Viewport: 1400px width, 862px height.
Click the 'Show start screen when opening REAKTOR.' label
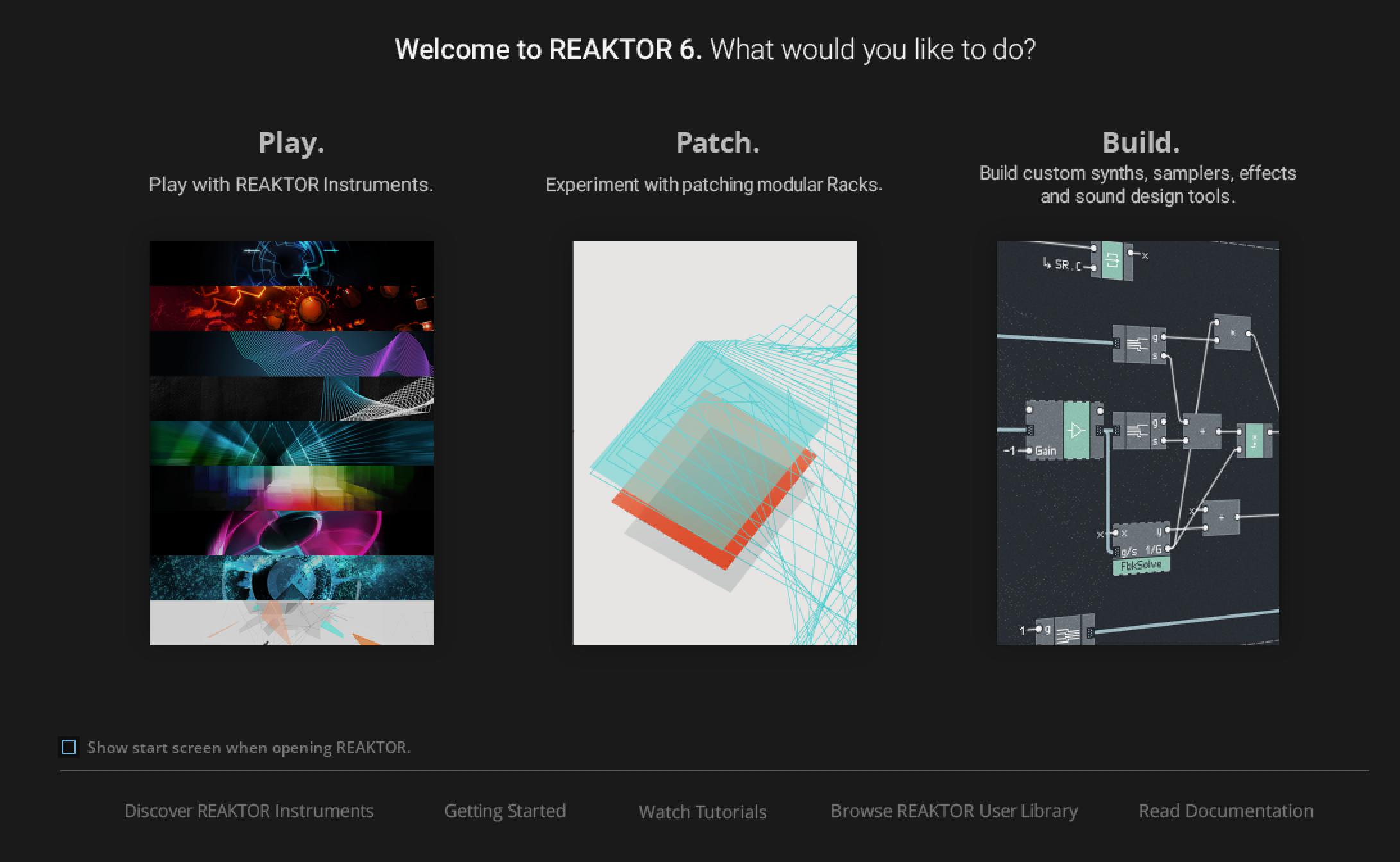click(249, 748)
